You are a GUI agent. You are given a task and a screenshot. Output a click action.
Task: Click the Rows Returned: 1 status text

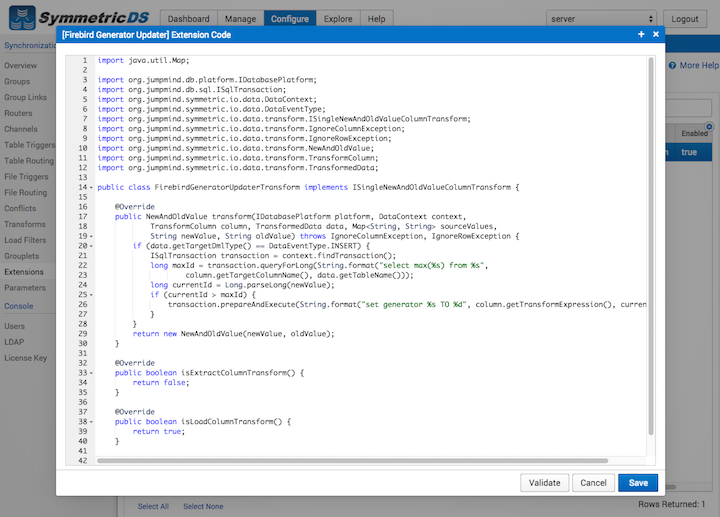pos(671,504)
